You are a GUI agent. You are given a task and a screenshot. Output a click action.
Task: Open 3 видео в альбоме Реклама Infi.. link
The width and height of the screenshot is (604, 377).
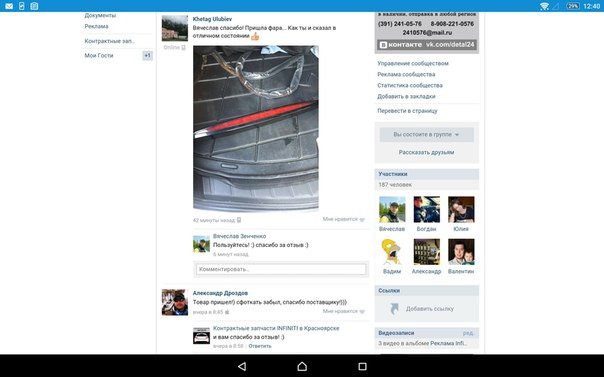[422, 343]
